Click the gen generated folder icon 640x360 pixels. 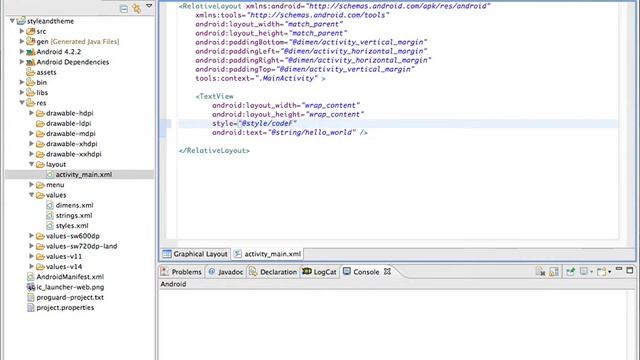[31, 41]
